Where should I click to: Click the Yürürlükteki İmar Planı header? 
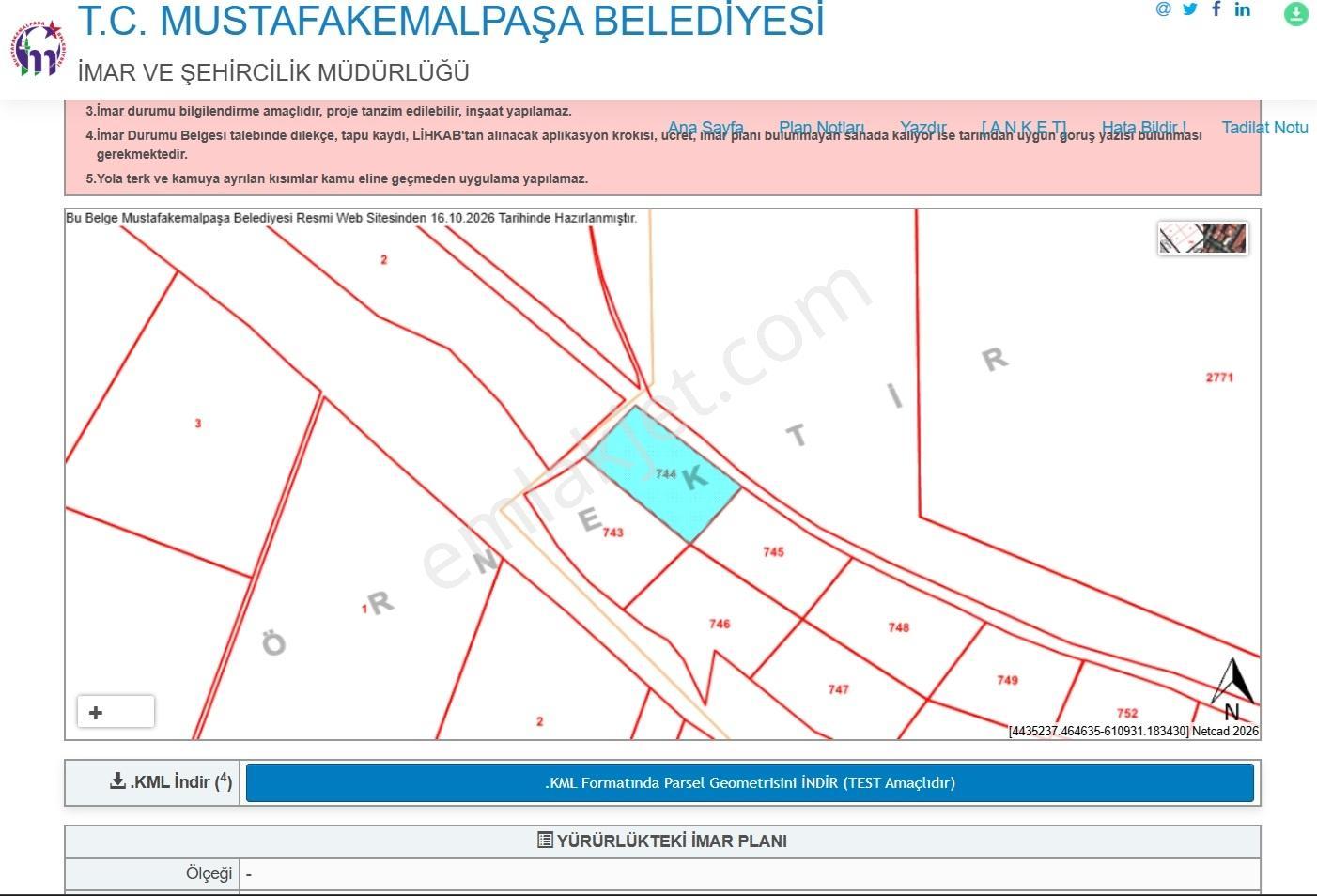[662, 841]
